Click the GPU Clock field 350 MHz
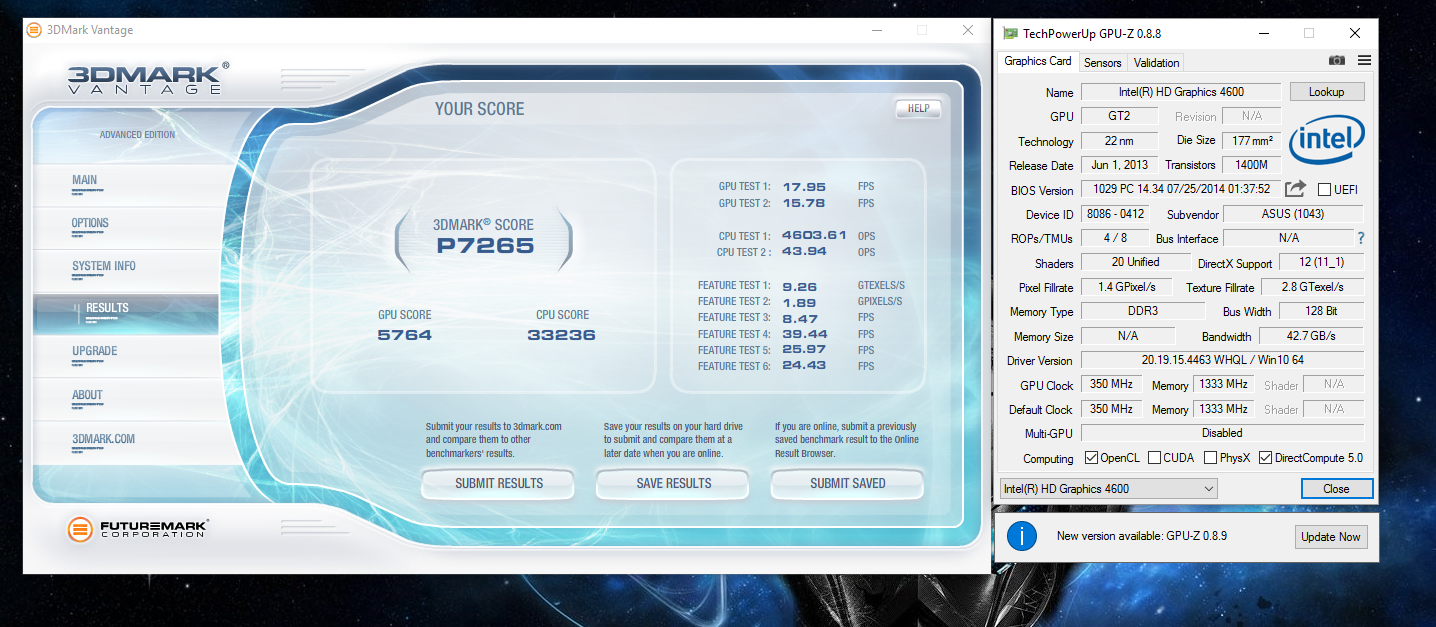Image resolution: width=1436 pixels, height=627 pixels. point(1110,385)
